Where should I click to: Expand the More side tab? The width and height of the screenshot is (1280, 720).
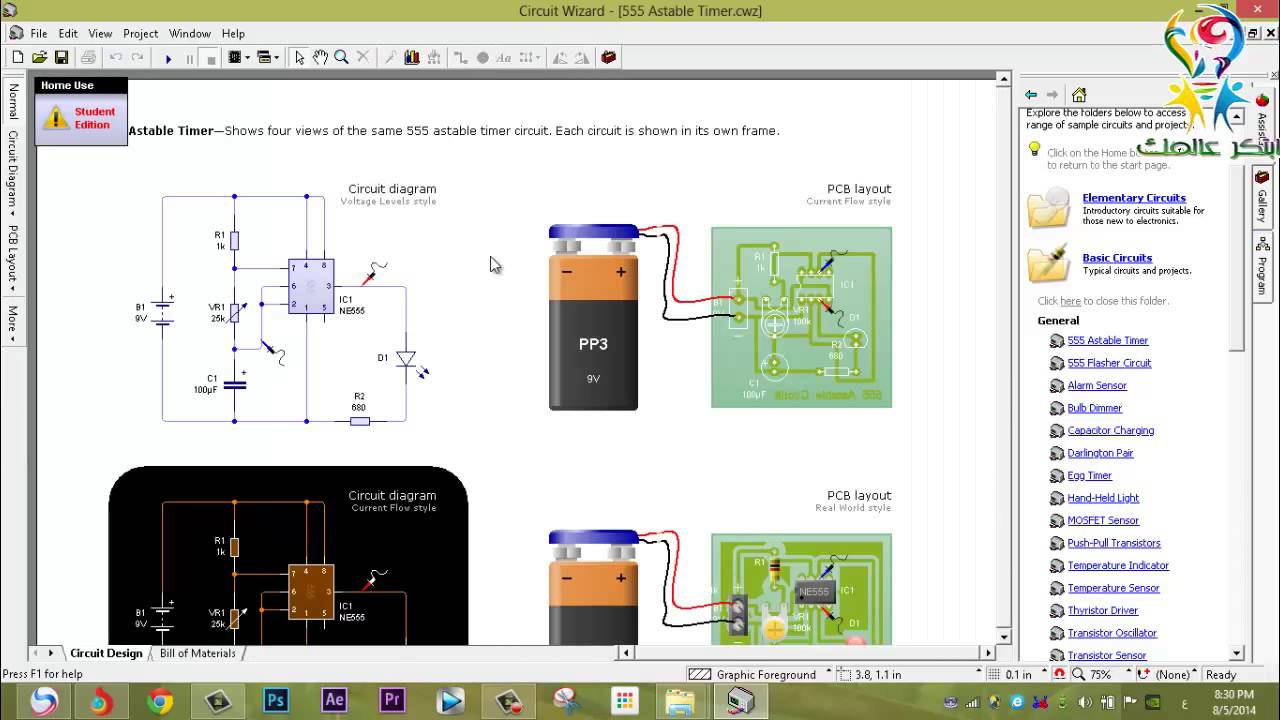13,322
